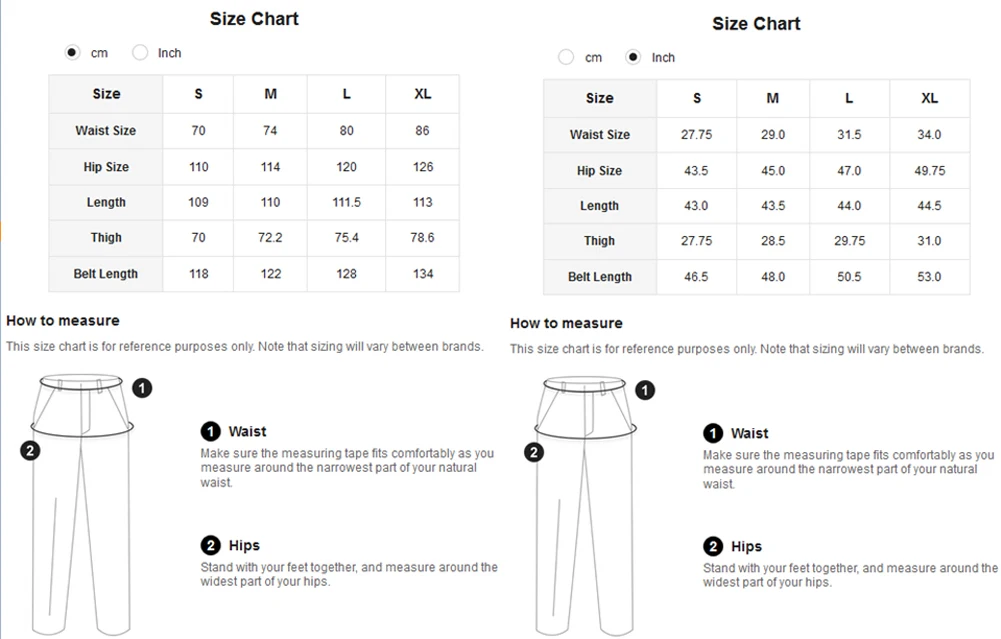Click the Hips number 2 bullet in left instructions
The width and height of the screenshot is (1001, 639).
(x=210, y=545)
